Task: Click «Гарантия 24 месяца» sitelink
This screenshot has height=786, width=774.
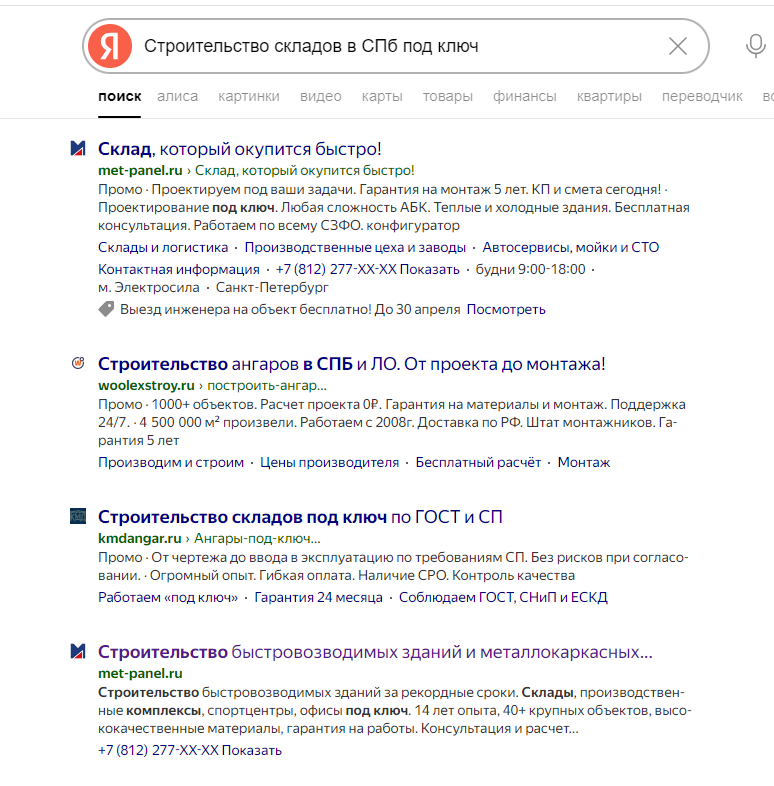Action: click(318, 598)
